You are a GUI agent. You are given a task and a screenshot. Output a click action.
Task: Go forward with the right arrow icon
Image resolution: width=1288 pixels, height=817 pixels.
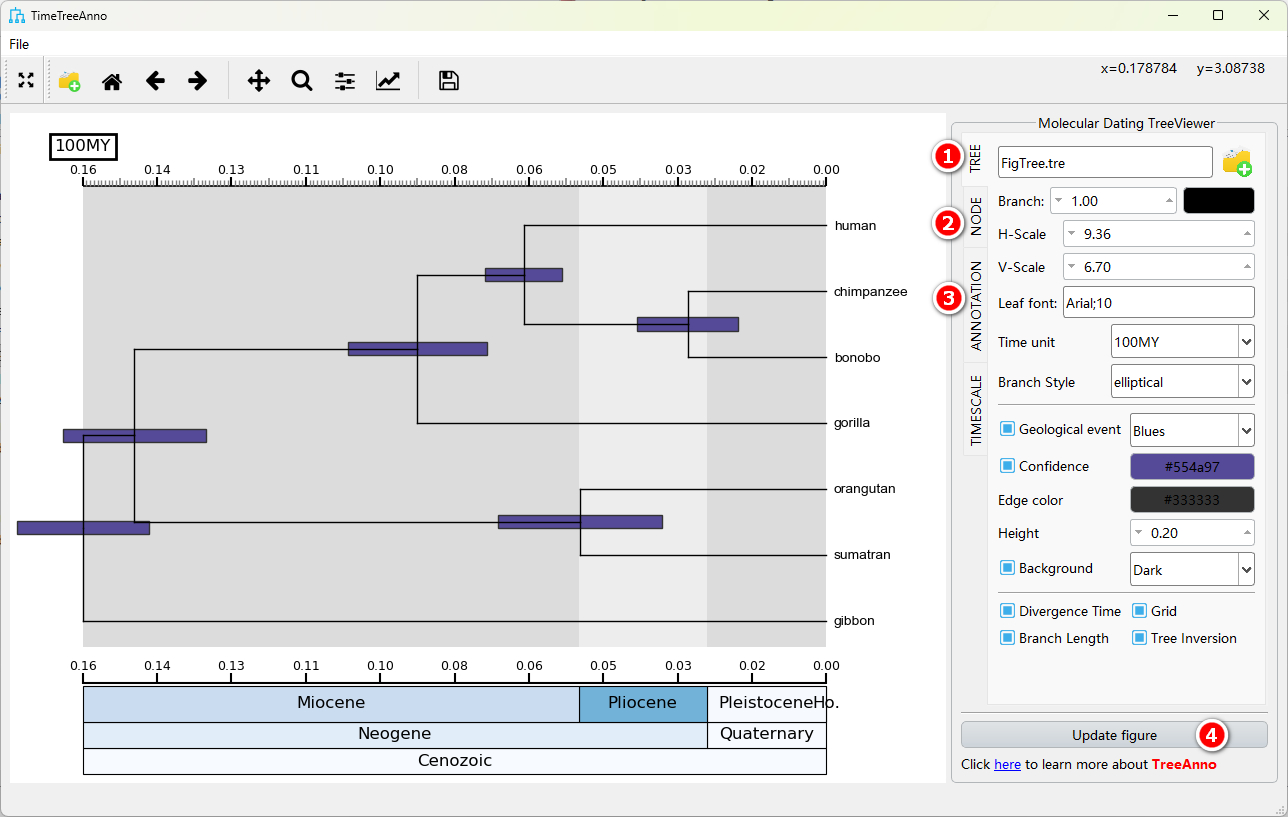[198, 81]
